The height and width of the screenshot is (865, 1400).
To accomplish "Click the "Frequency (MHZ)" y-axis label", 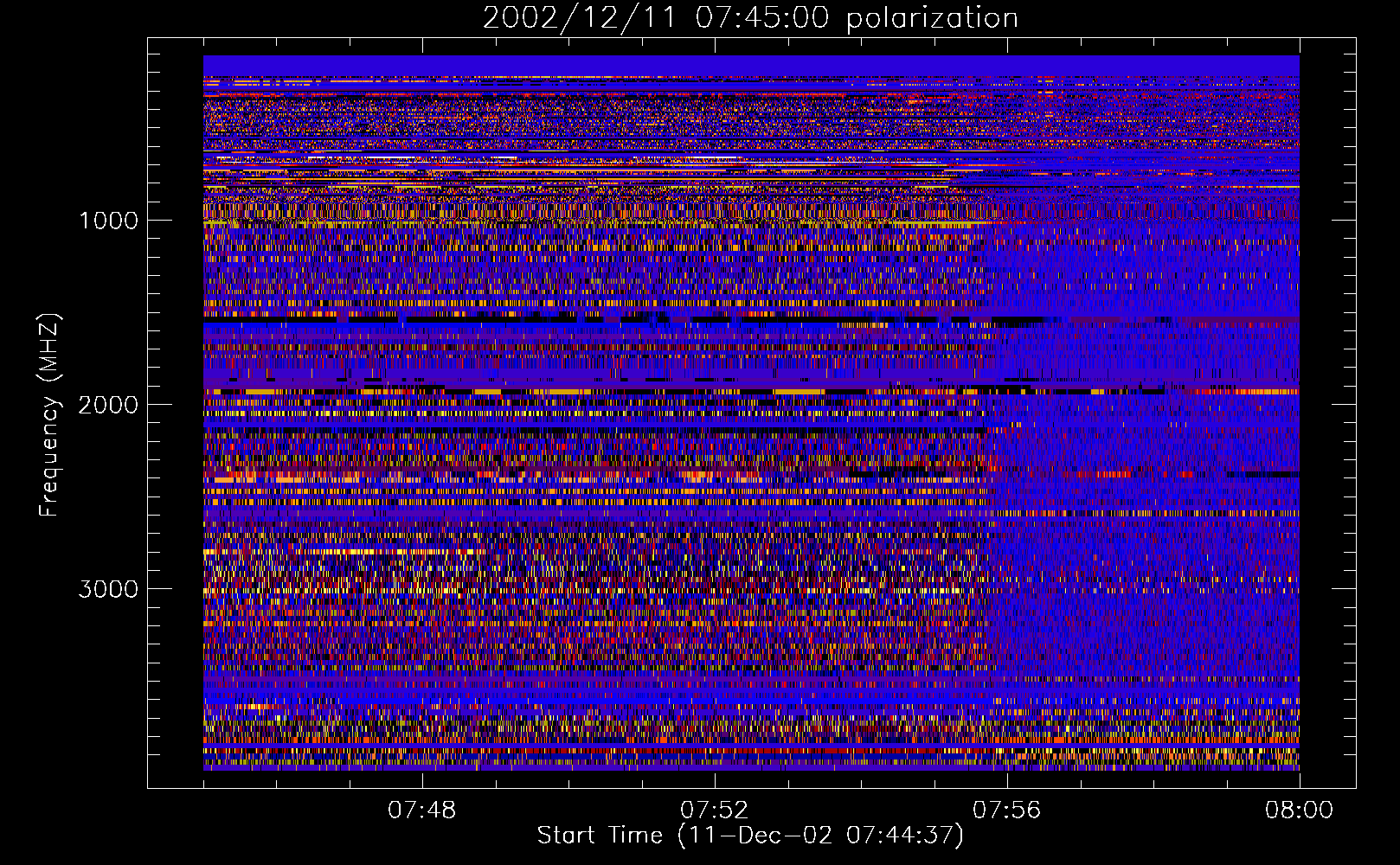I will tap(49, 415).
